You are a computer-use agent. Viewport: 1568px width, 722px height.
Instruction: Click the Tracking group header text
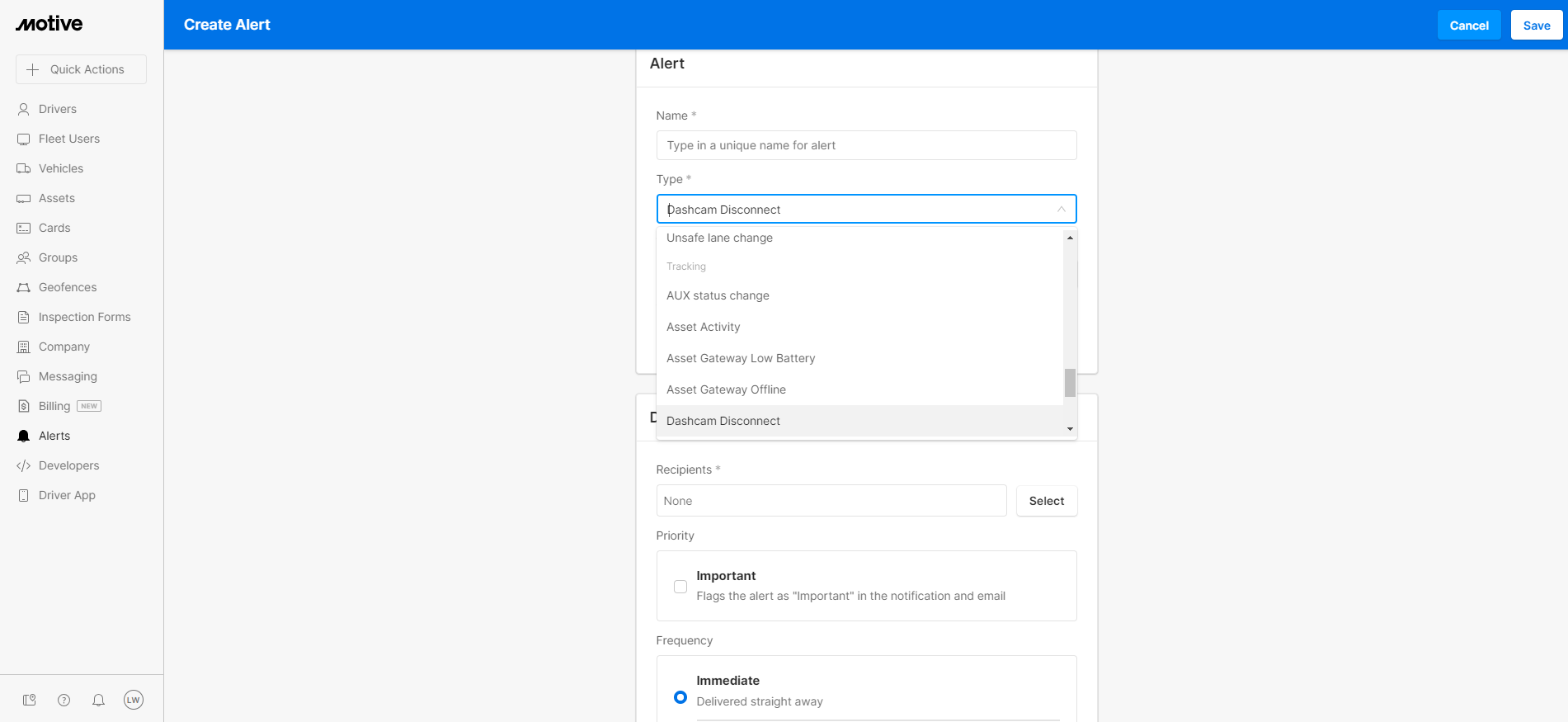[x=686, y=267]
